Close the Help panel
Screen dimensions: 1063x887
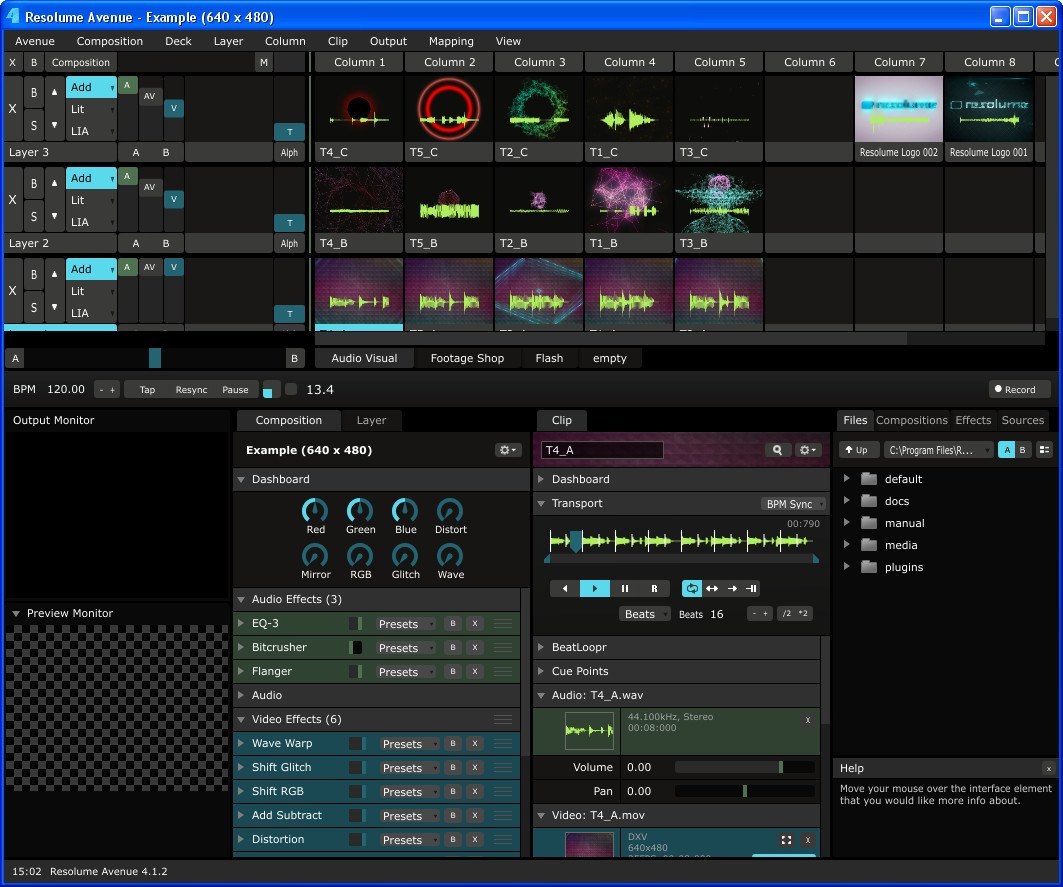point(1049,768)
